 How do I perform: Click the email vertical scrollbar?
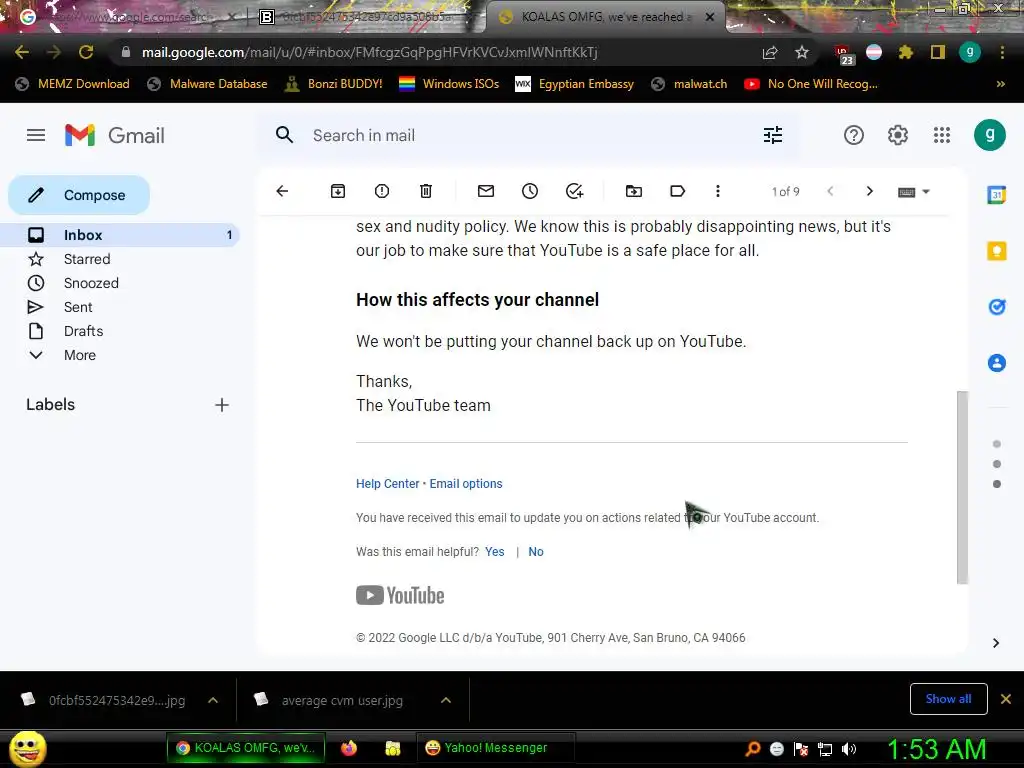(962, 487)
